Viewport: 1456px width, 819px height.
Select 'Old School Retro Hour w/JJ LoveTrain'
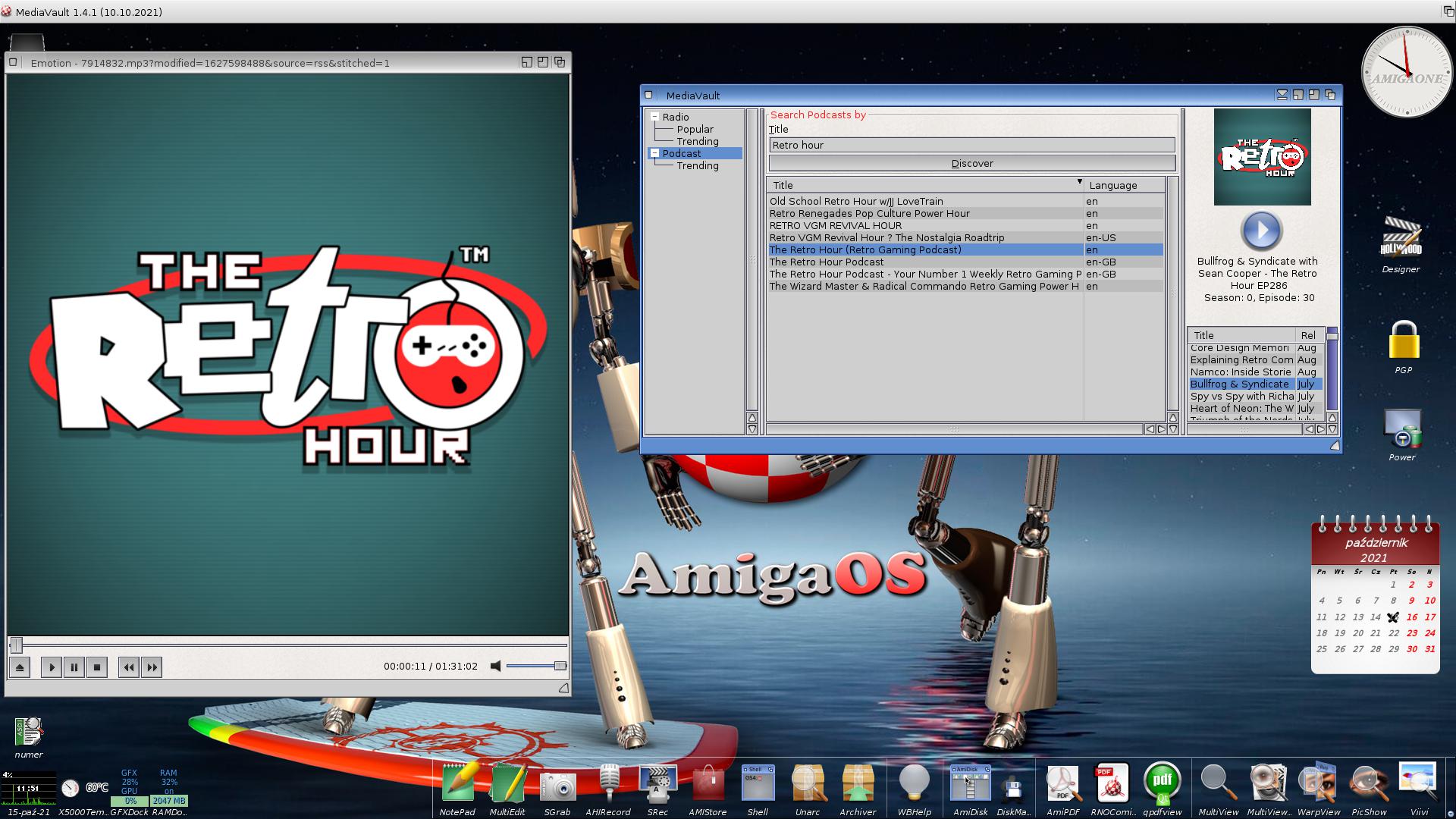(965, 201)
